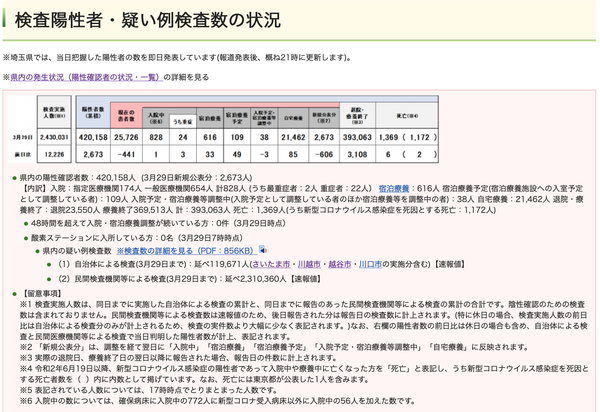Click the 県内の疑い例検査数 bullet text

coord(77,251)
